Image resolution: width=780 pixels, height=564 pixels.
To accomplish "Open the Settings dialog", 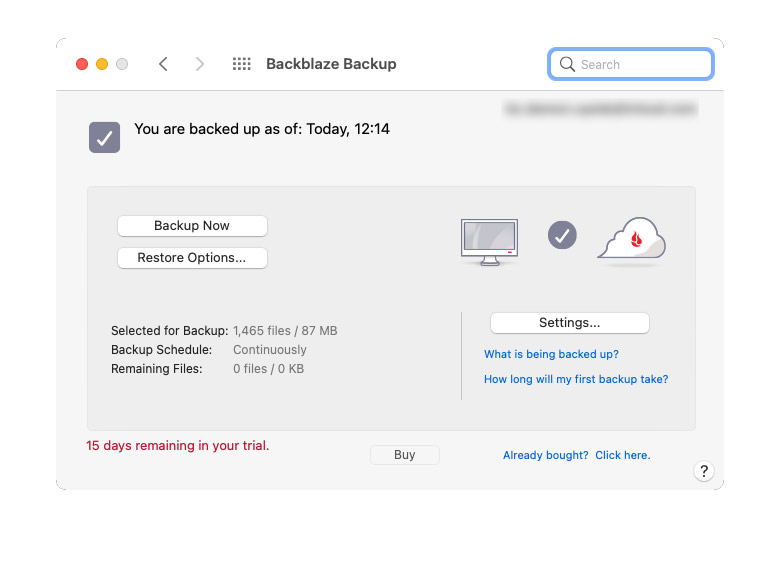I will pos(569,323).
